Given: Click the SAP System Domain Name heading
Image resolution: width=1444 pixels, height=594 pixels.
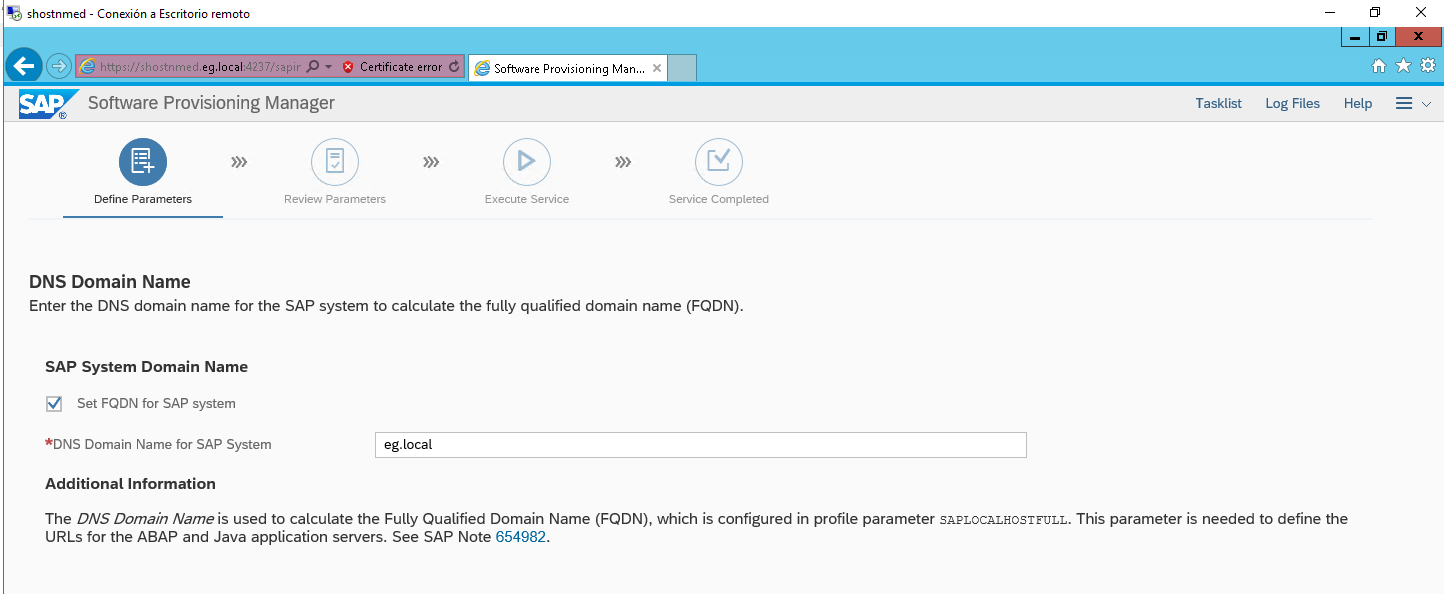Looking at the screenshot, I should pos(147,367).
